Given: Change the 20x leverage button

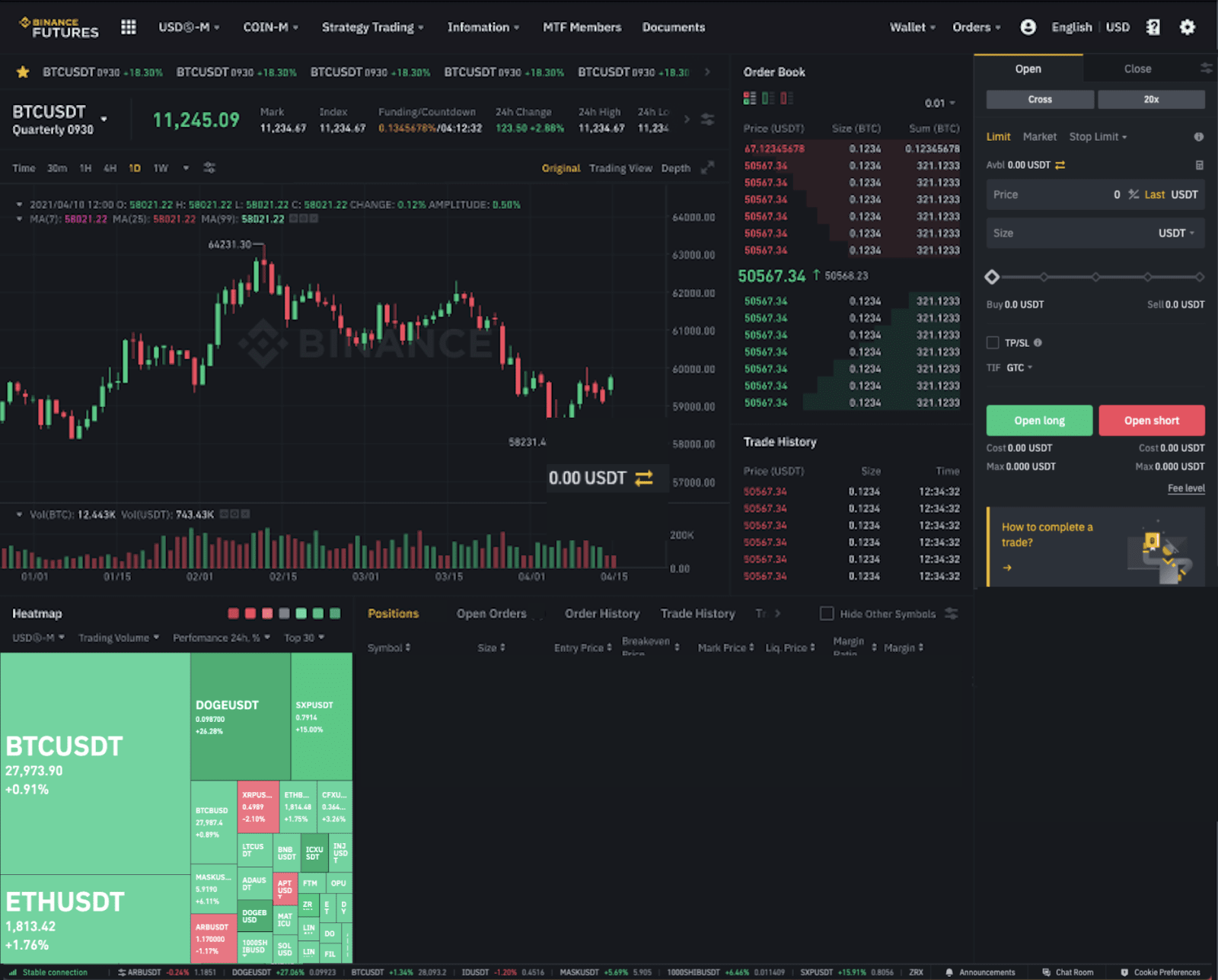Looking at the screenshot, I should [1151, 100].
